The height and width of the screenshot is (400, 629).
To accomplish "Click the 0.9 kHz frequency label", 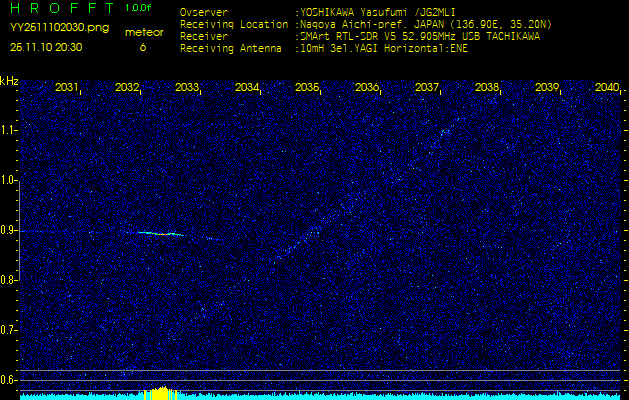I will [x=8, y=230].
